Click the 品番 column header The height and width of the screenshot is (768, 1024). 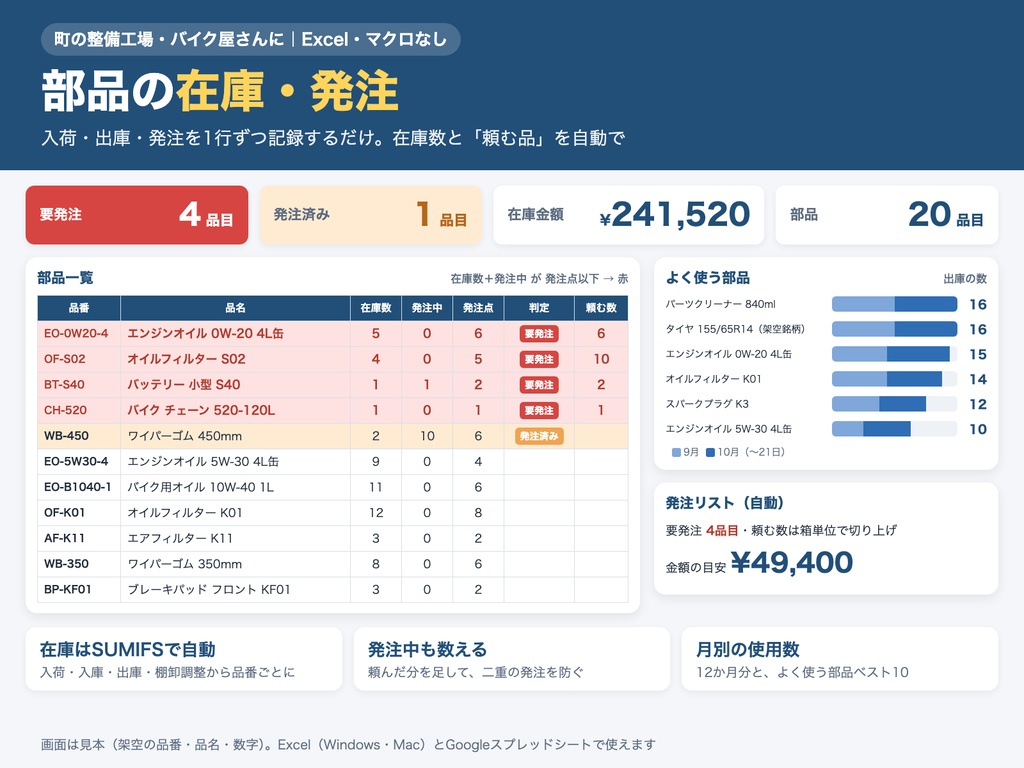tap(79, 308)
